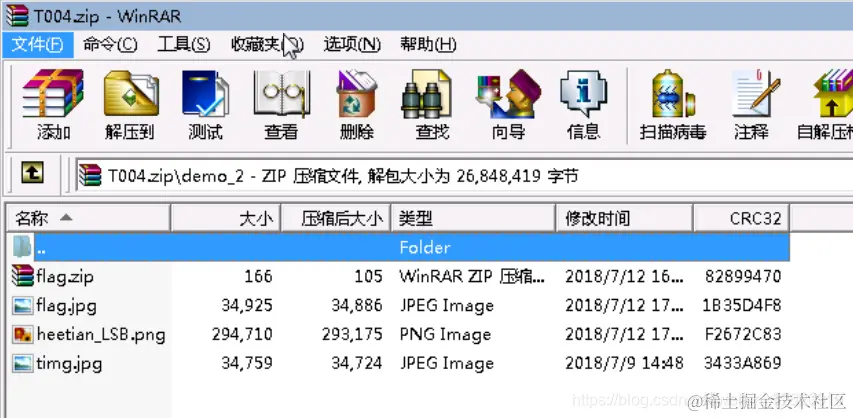Sort by 类型 column header

tap(473, 218)
